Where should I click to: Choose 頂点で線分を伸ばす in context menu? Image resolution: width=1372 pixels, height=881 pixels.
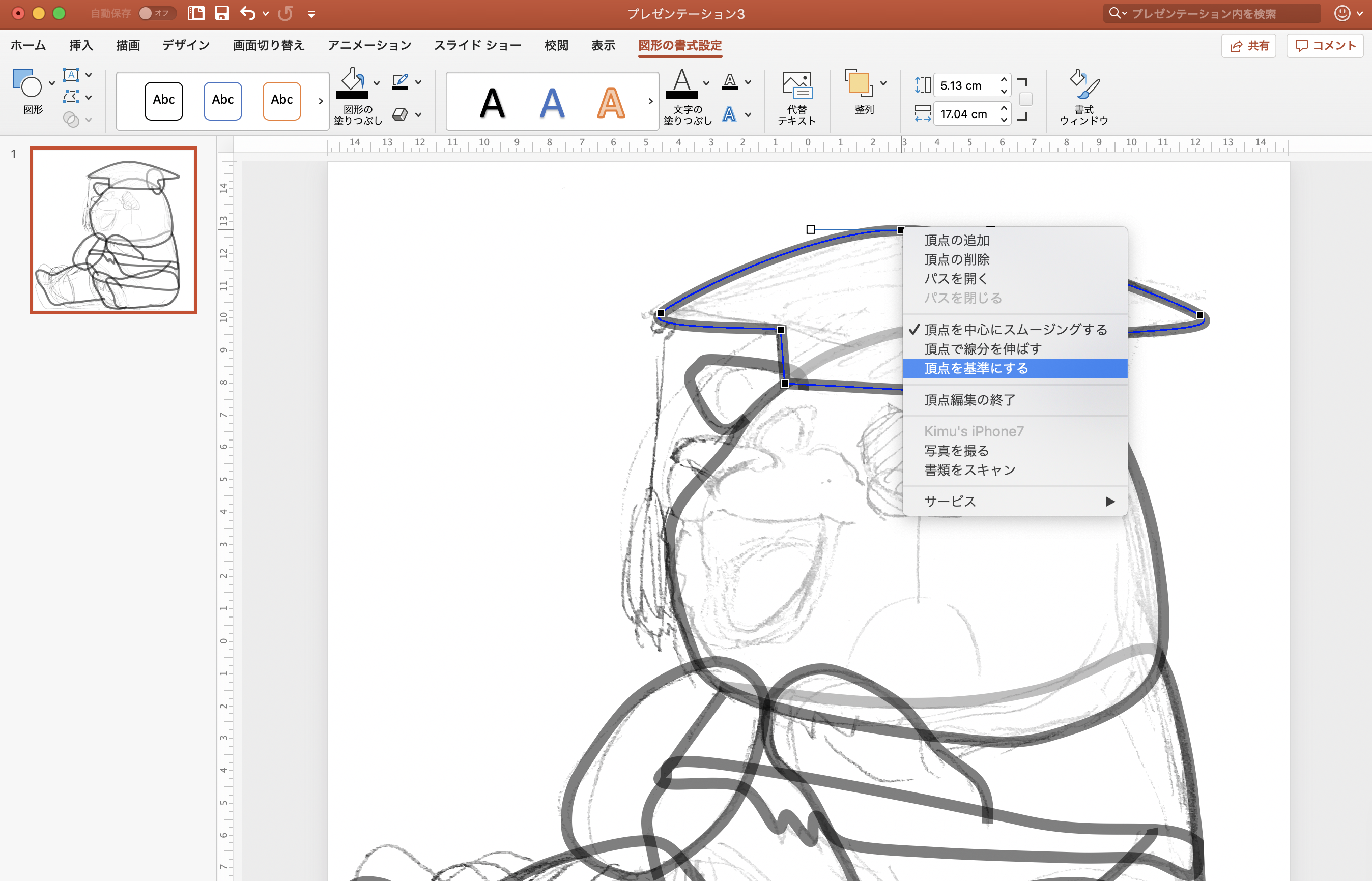point(1015,349)
